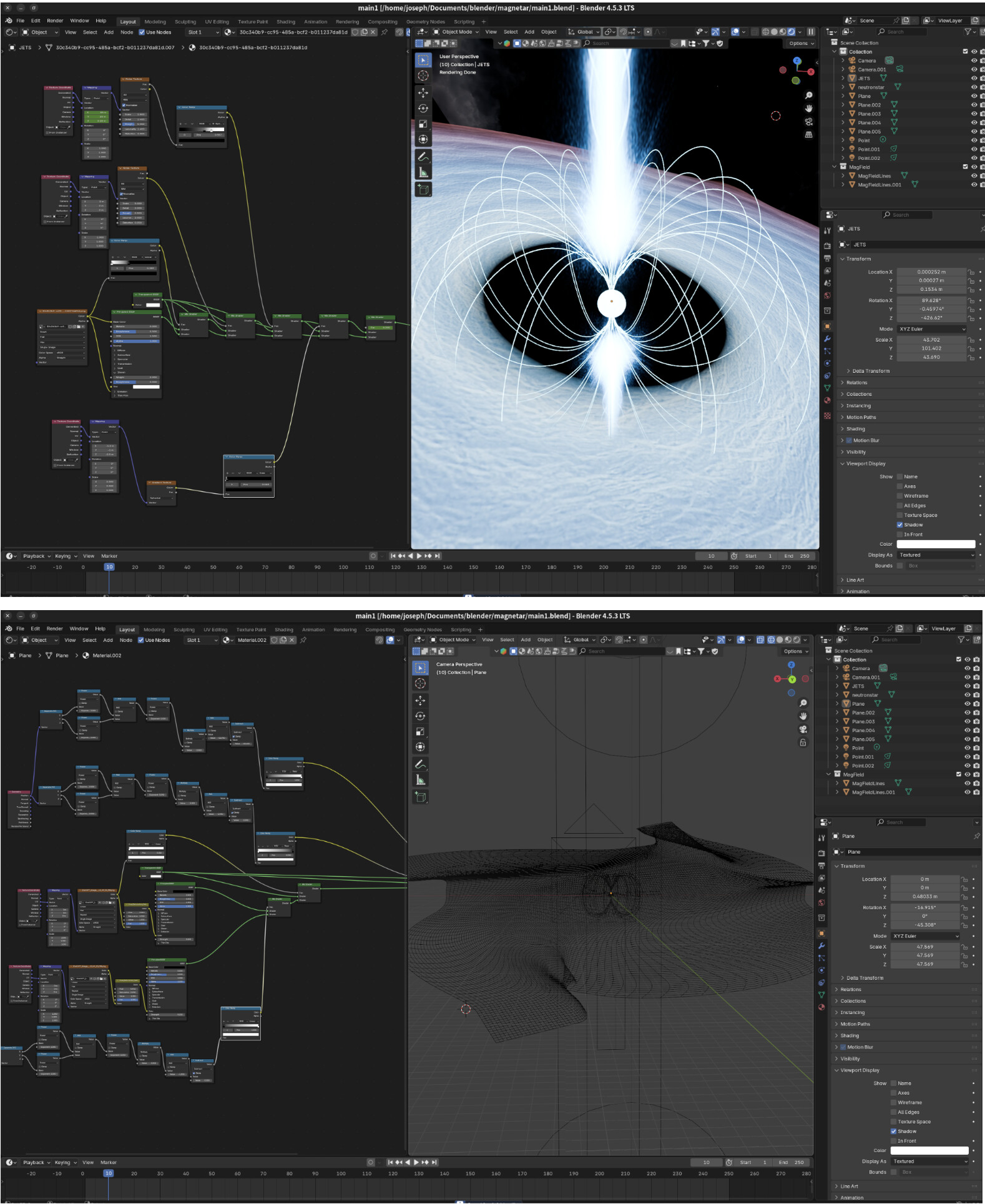Select the Measure tool in upper Blender window
The width and height of the screenshot is (985, 1204).
tap(423, 172)
